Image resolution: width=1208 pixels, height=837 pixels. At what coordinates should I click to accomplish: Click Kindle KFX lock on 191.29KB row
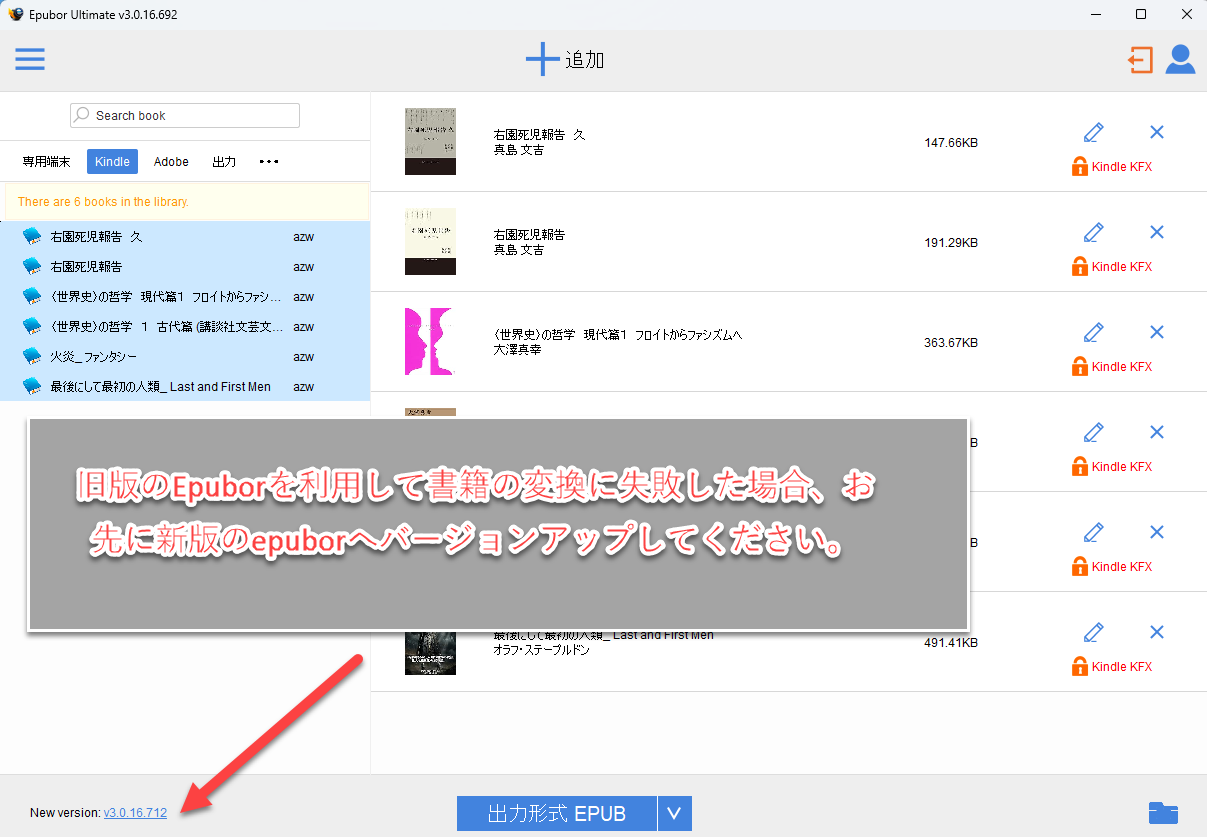(1112, 267)
